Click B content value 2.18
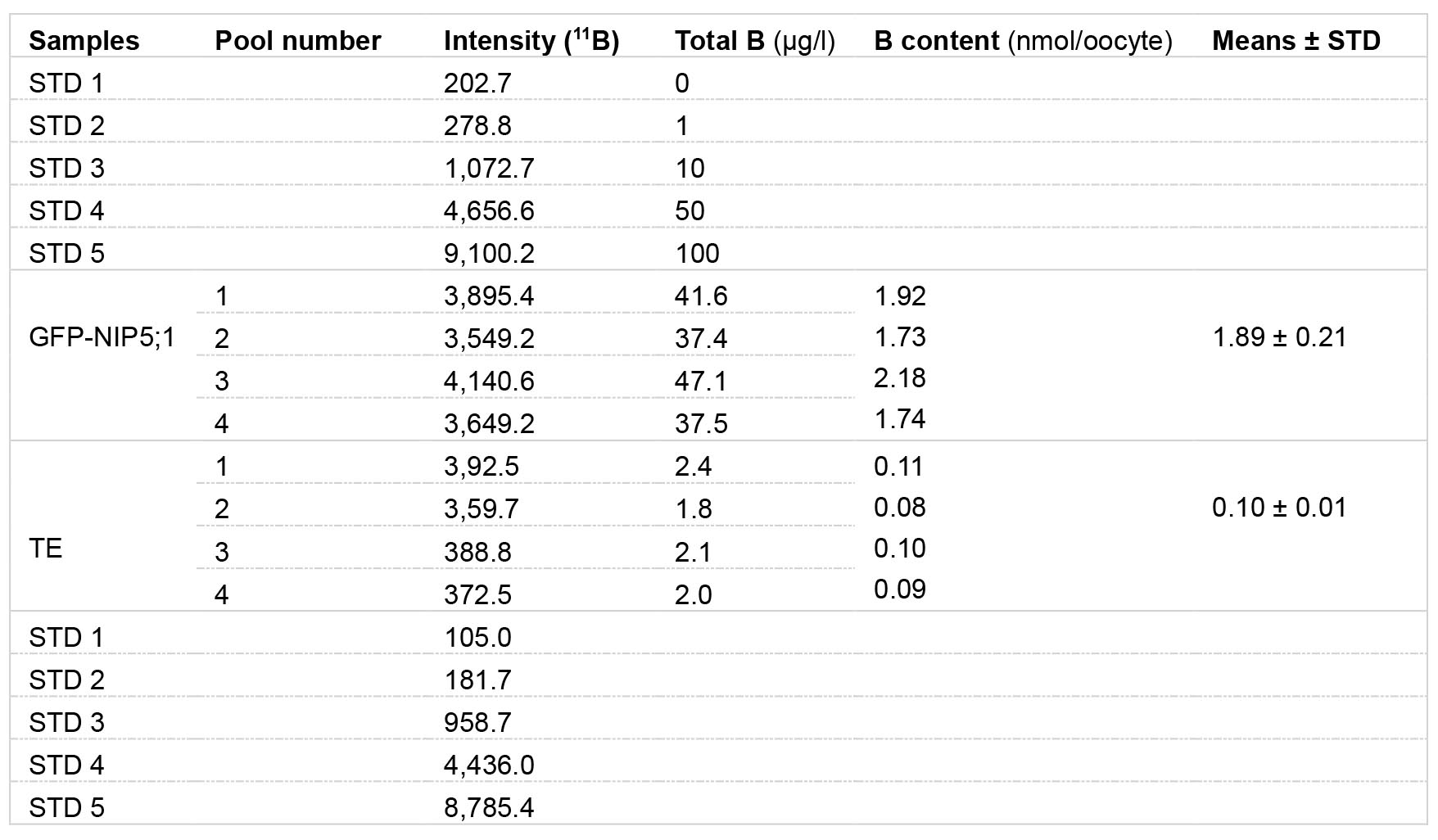 pyautogui.click(x=900, y=378)
